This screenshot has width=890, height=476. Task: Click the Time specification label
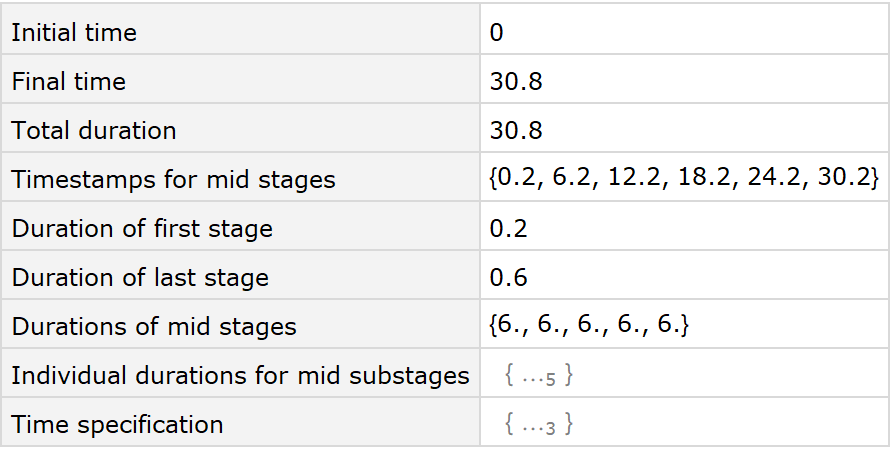click(117, 425)
